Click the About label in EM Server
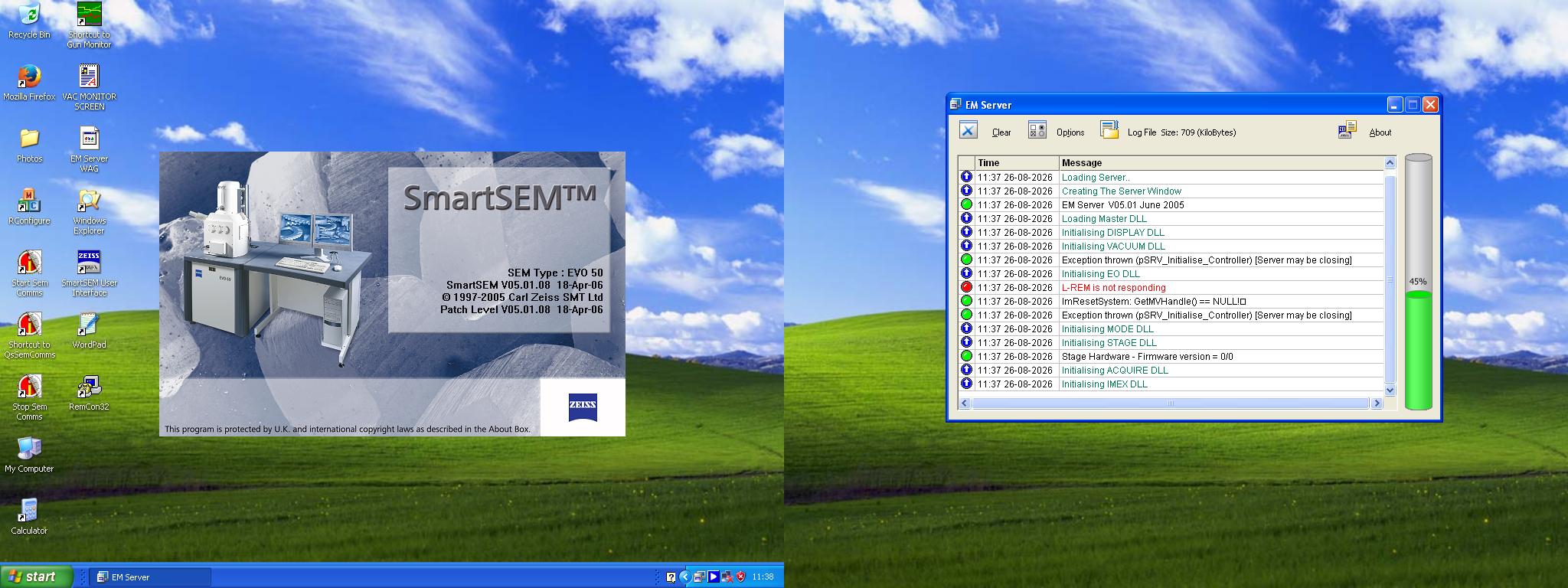The width and height of the screenshot is (1568, 588). (1380, 132)
